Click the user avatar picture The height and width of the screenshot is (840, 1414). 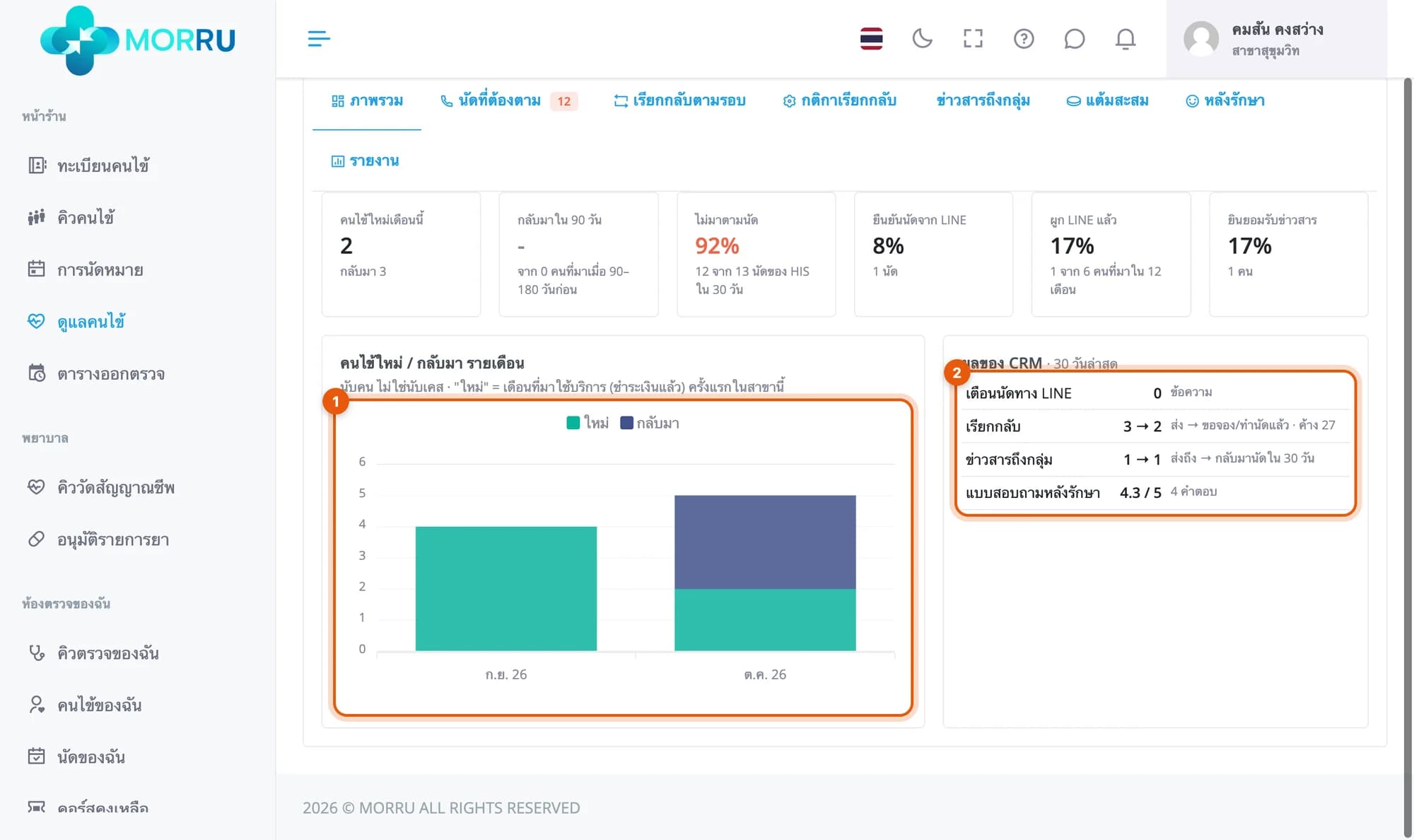(1201, 39)
